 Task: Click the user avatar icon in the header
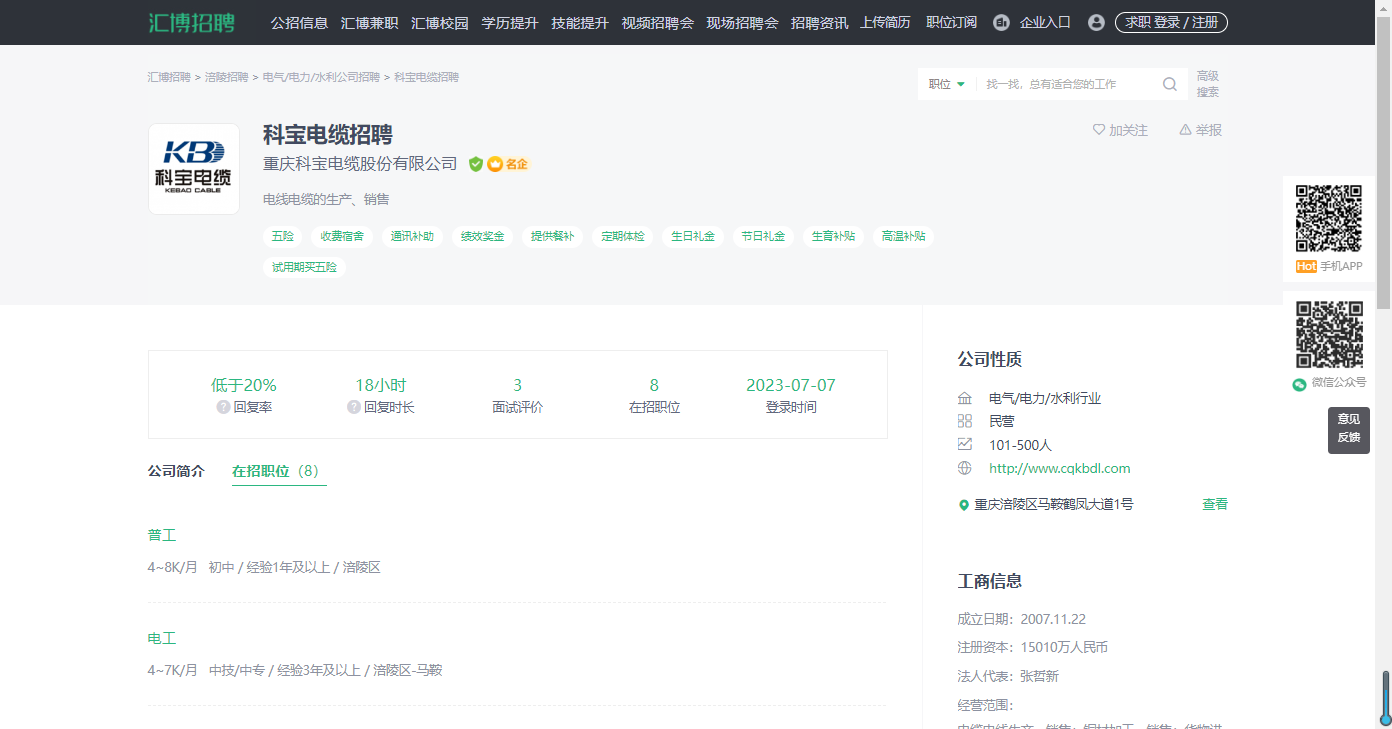(x=1096, y=22)
